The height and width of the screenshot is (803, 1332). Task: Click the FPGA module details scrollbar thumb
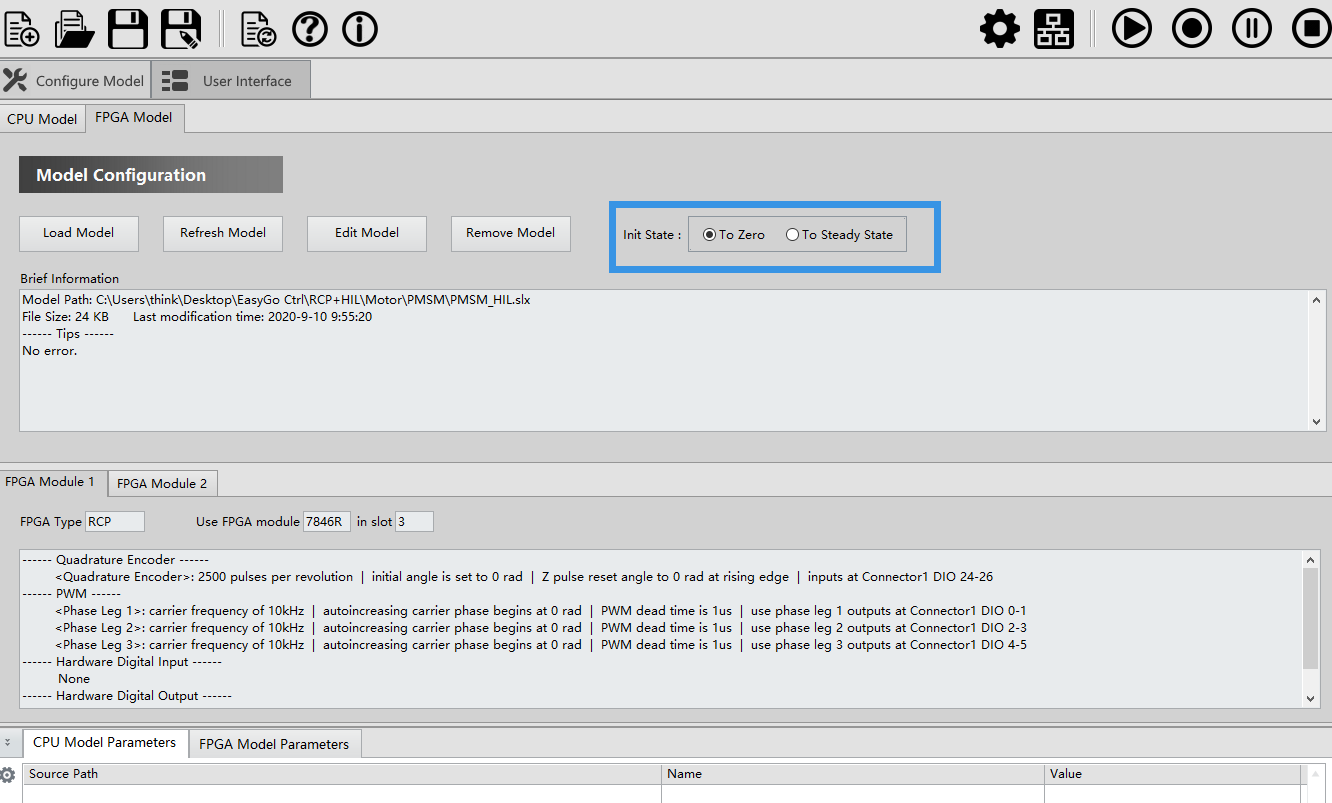point(1311,618)
